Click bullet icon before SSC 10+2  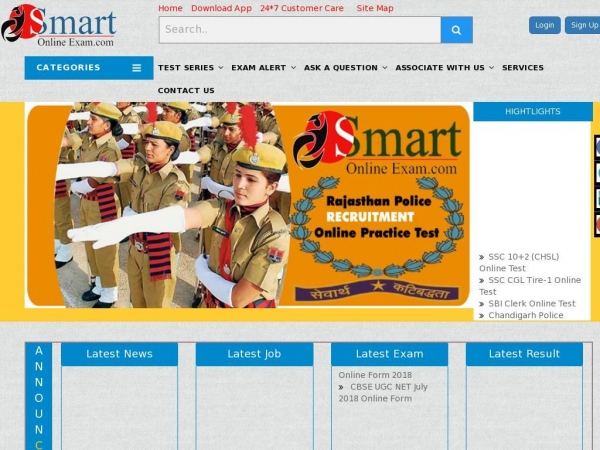pyautogui.click(x=482, y=257)
